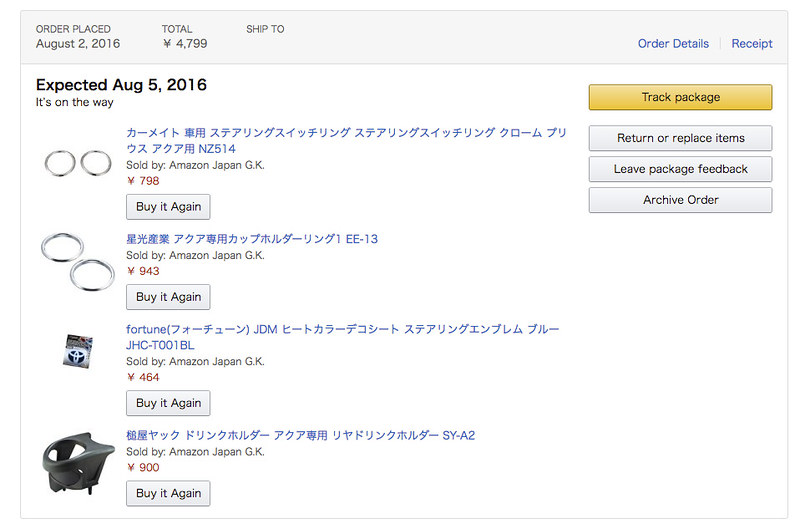Click the chrome steering switch rings thumbnail

[x=78, y=162]
